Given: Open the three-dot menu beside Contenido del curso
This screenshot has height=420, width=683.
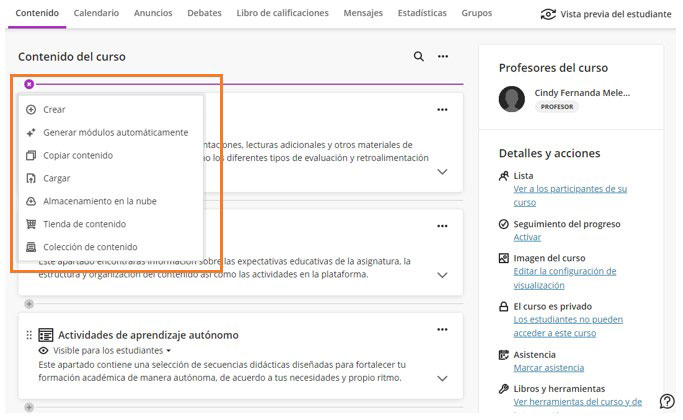Looking at the screenshot, I should [443, 56].
